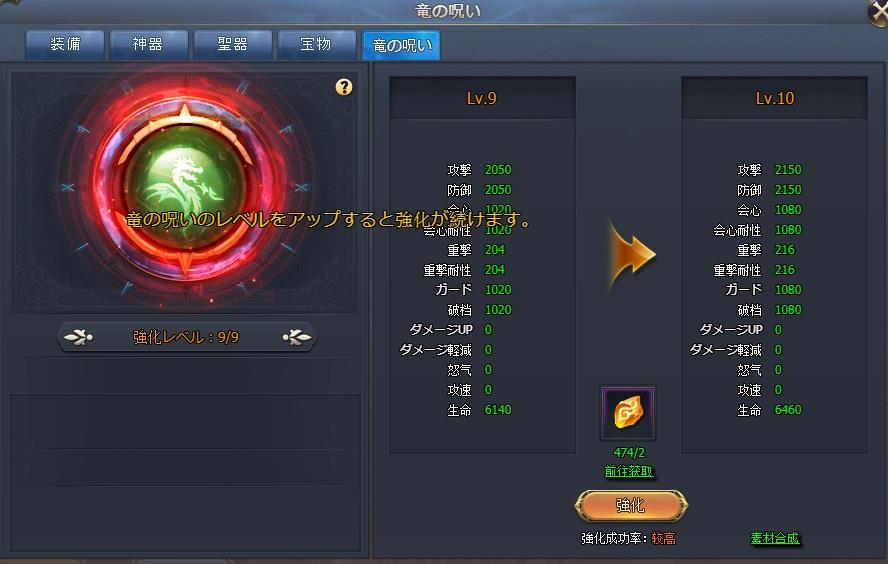
Task: Click the orange level-up arrow icon
Action: tap(631, 255)
